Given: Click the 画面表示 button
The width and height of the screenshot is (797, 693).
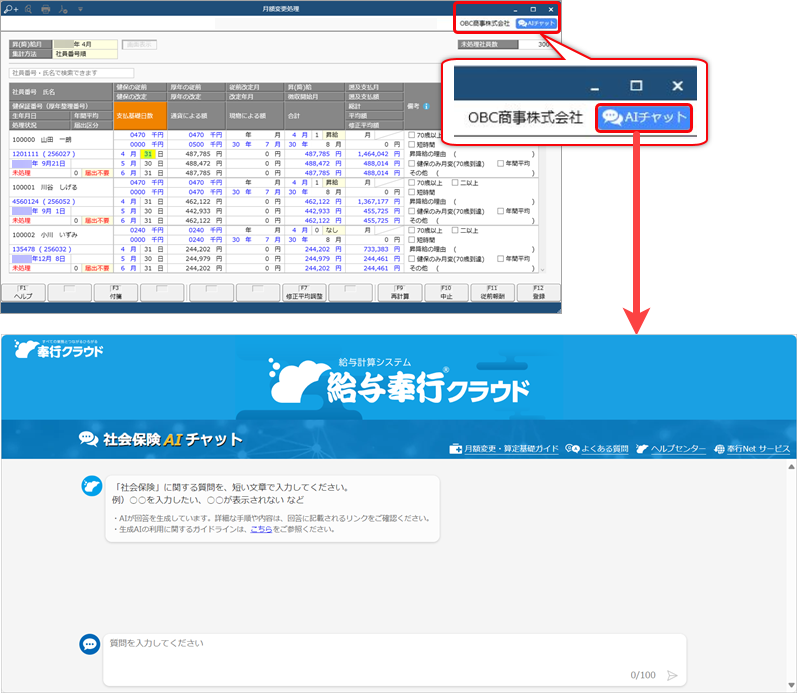Looking at the screenshot, I should click(139, 45).
